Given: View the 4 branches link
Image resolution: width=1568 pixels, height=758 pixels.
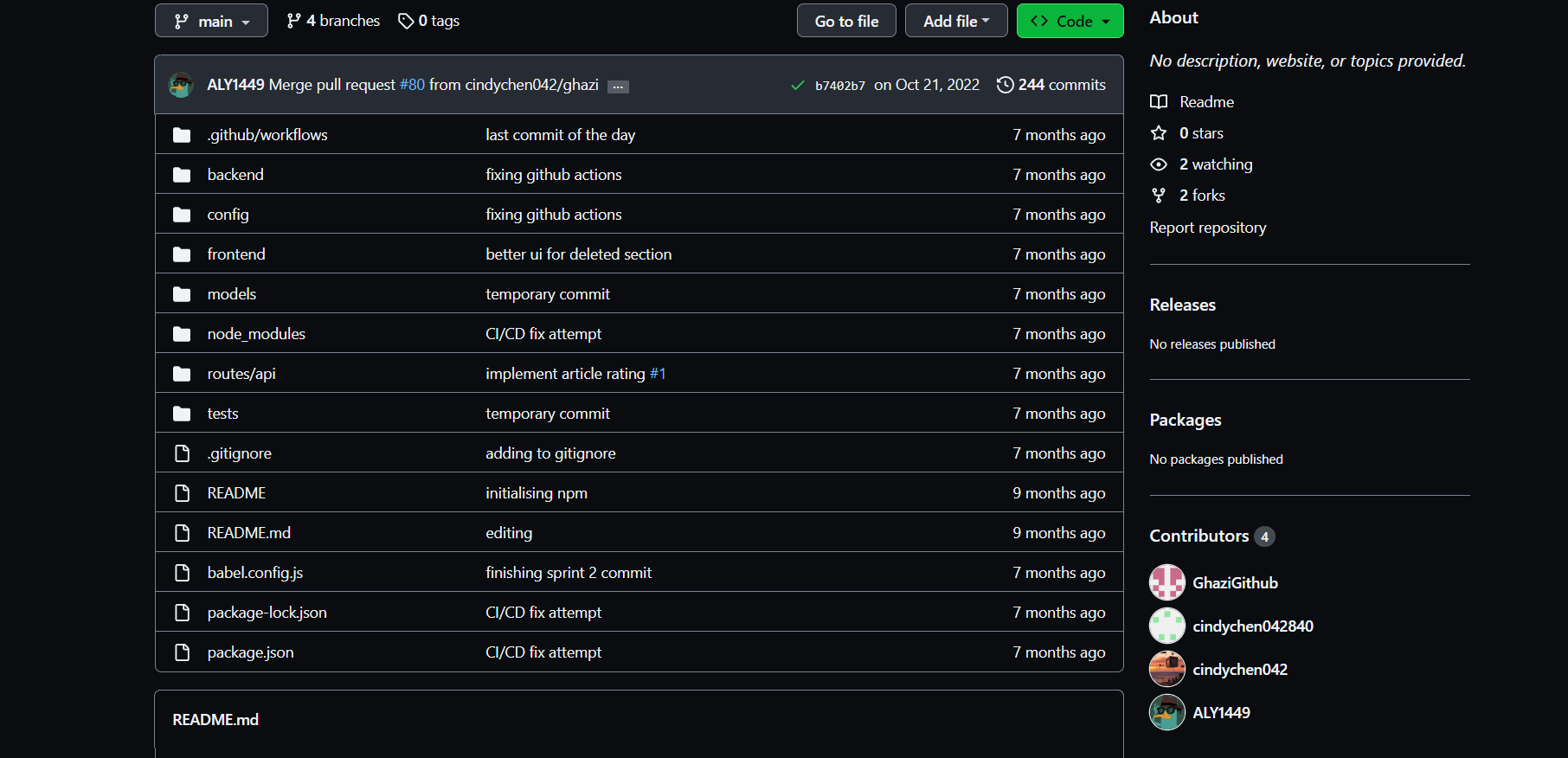Looking at the screenshot, I should pos(333,21).
